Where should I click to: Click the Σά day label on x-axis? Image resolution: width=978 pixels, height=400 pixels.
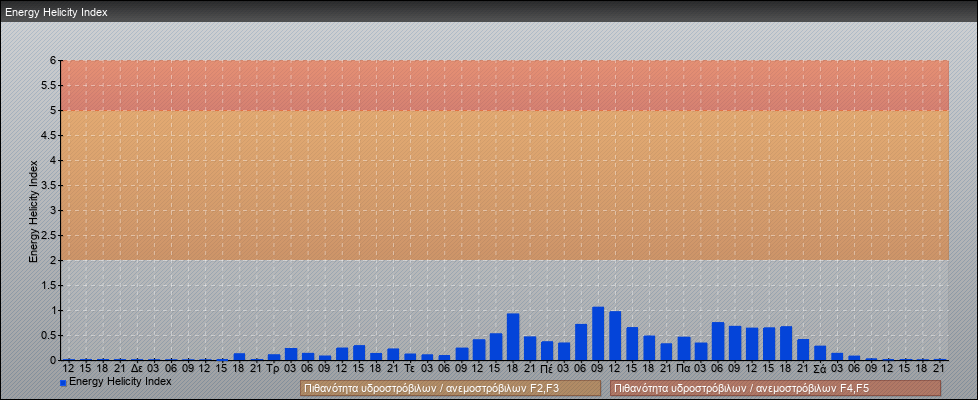(820, 368)
